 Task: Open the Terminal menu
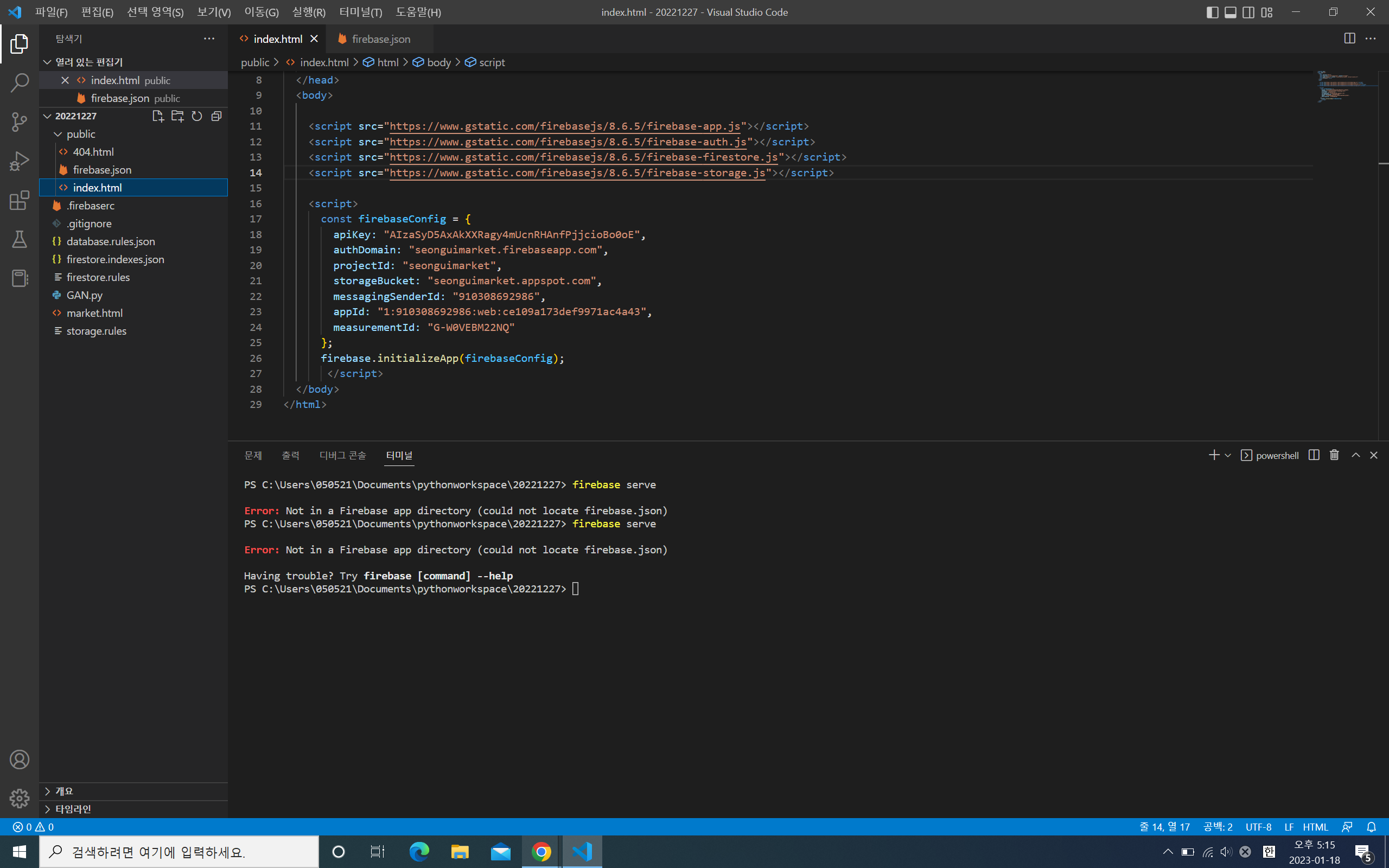point(360,12)
